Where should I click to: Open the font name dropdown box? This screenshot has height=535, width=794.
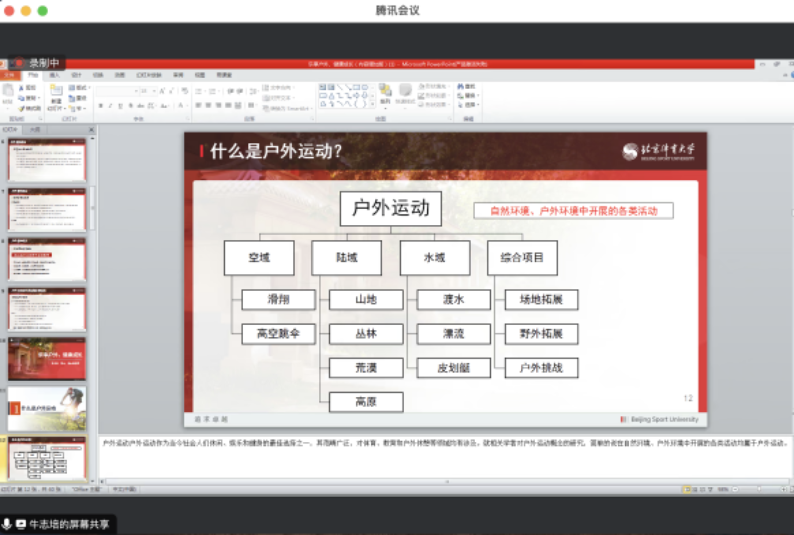point(116,90)
